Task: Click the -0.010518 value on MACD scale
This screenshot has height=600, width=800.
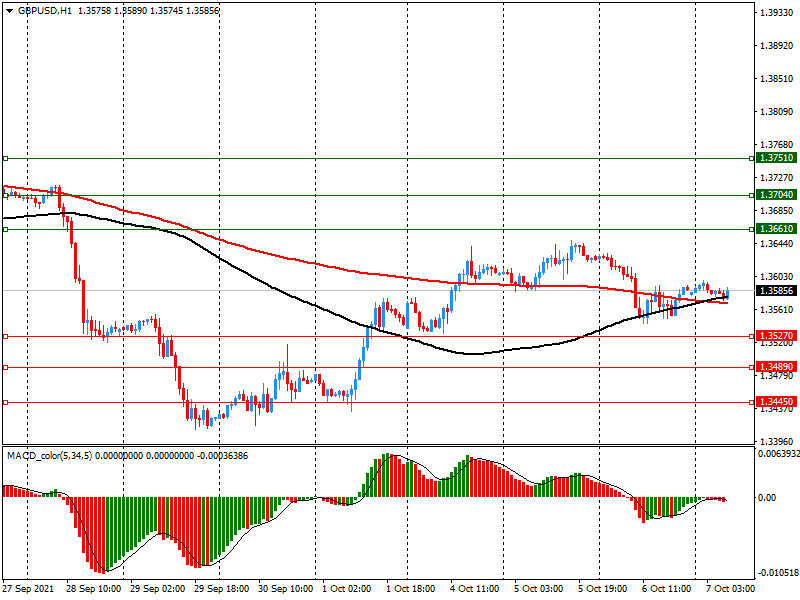Action: pos(778,573)
